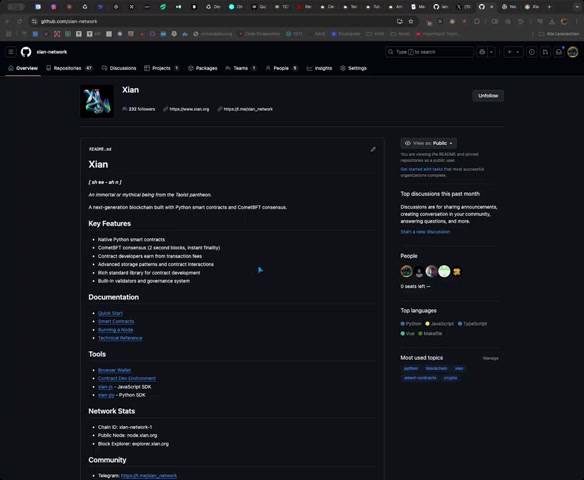584x480 pixels.
Task: Open the Teams tab
Action: [x=241, y=68]
